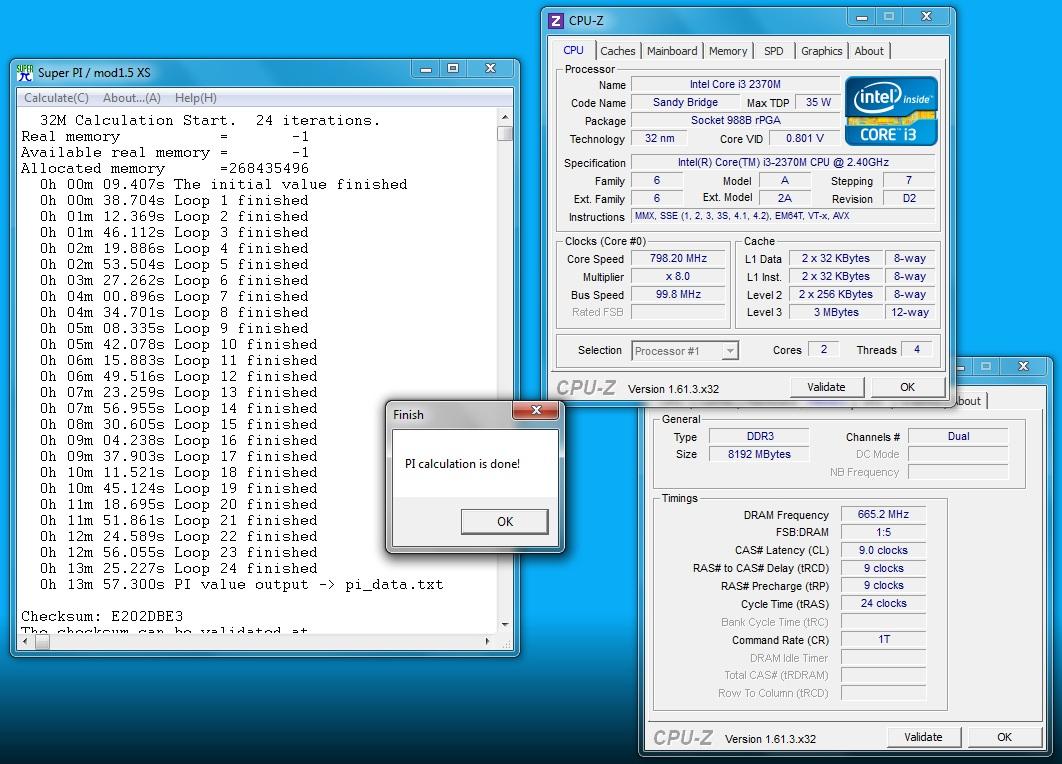Click the Super PI vertical scrollbar thumb
Image resolution: width=1062 pixels, height=764 pixels.
tap(505, 133)
